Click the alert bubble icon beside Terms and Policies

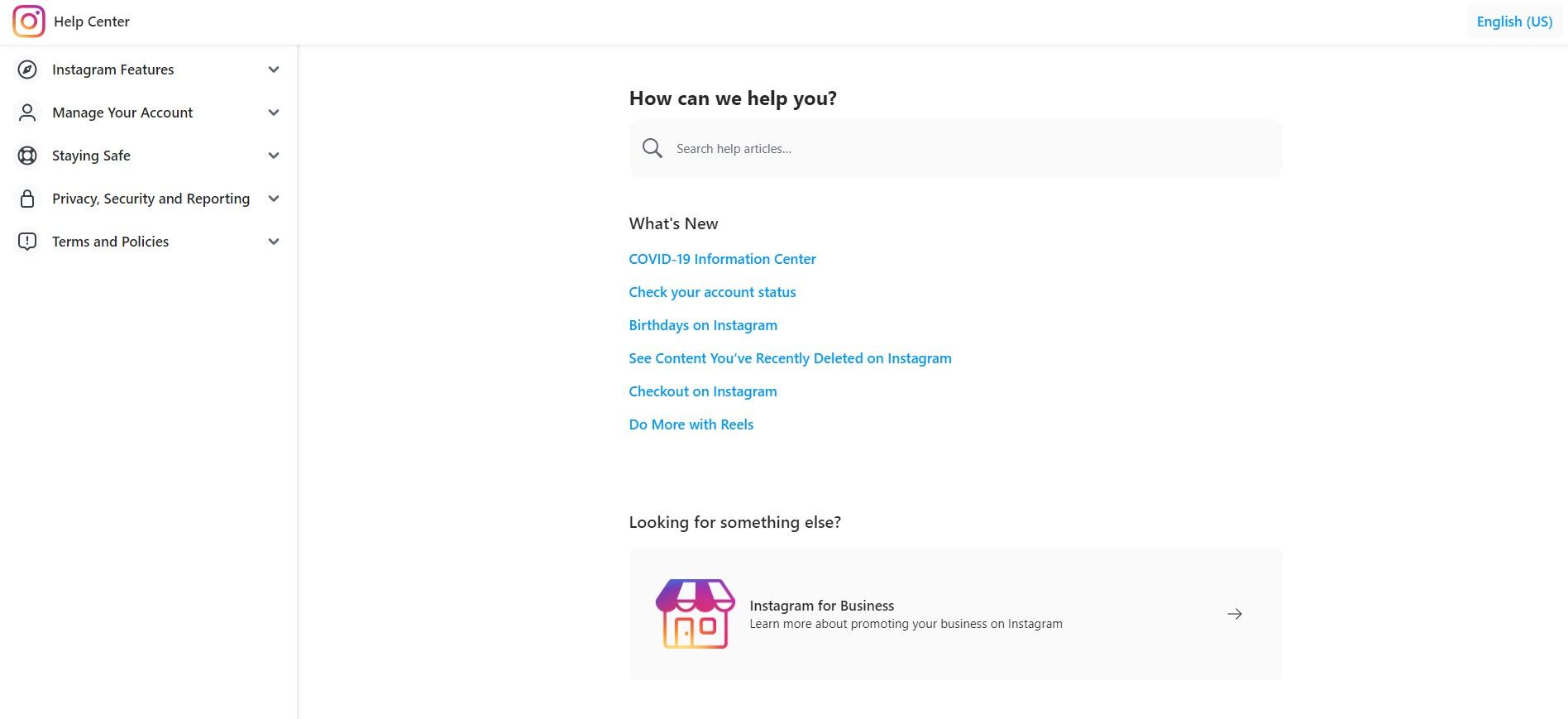point(27,242)
